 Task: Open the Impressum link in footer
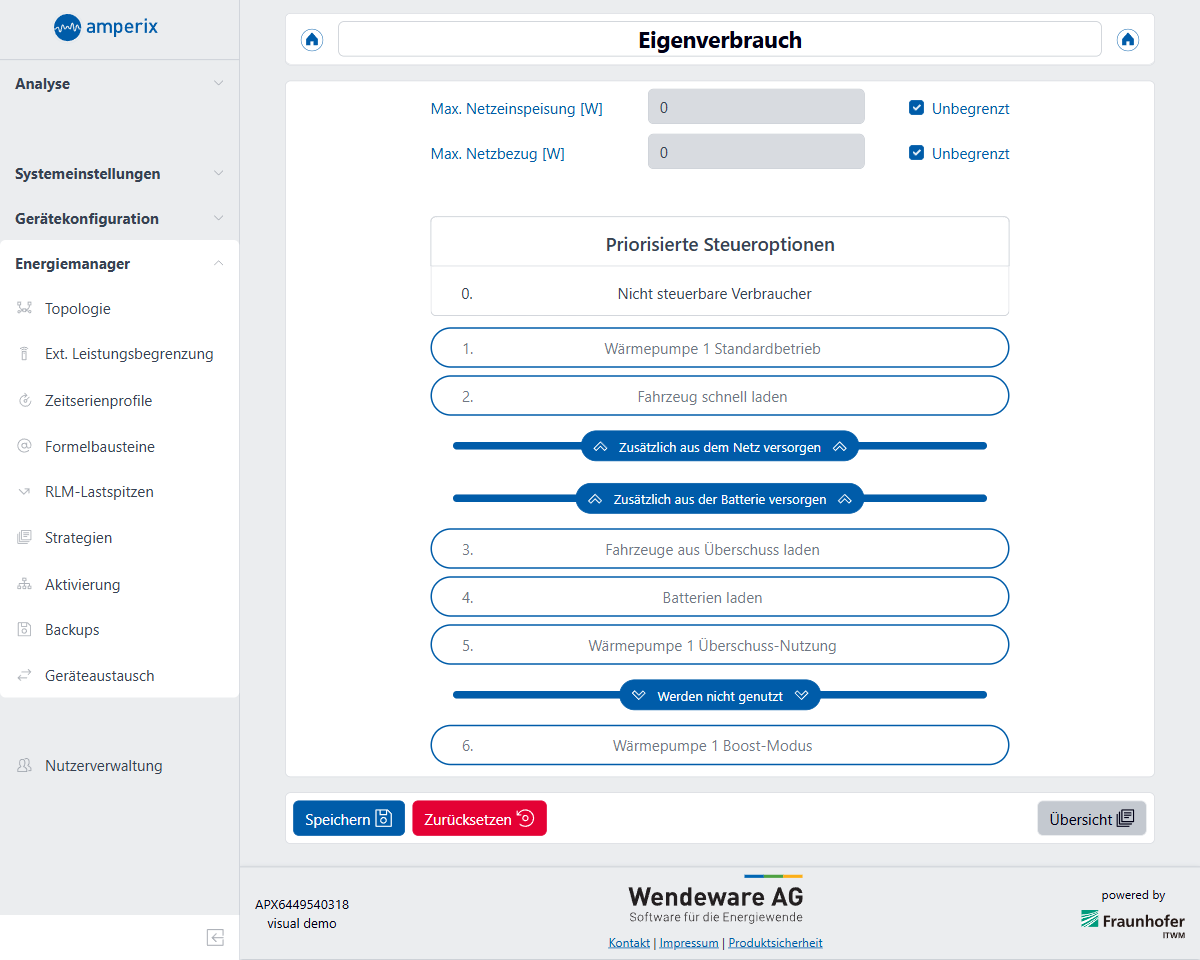click(x=689, y=943)
